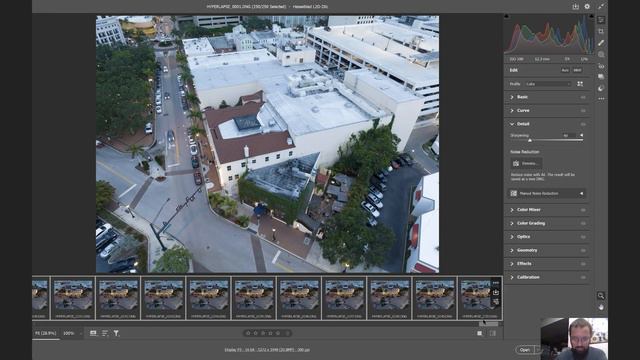Screen dimensions: 640x360
Task: Open the sort options icon in bottom bar
Action: point(105,333)
